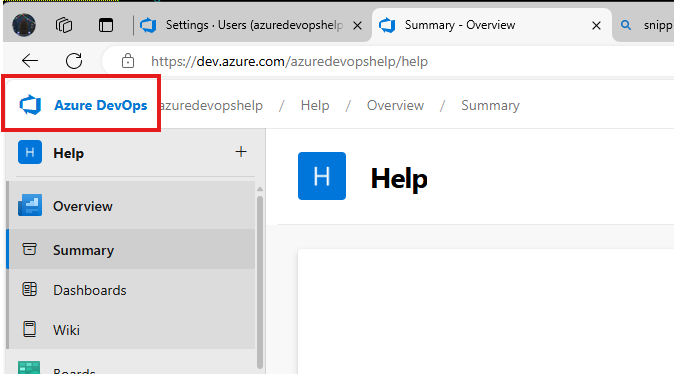
Task: Go back with browser back arrow
Action: (30, 61)
